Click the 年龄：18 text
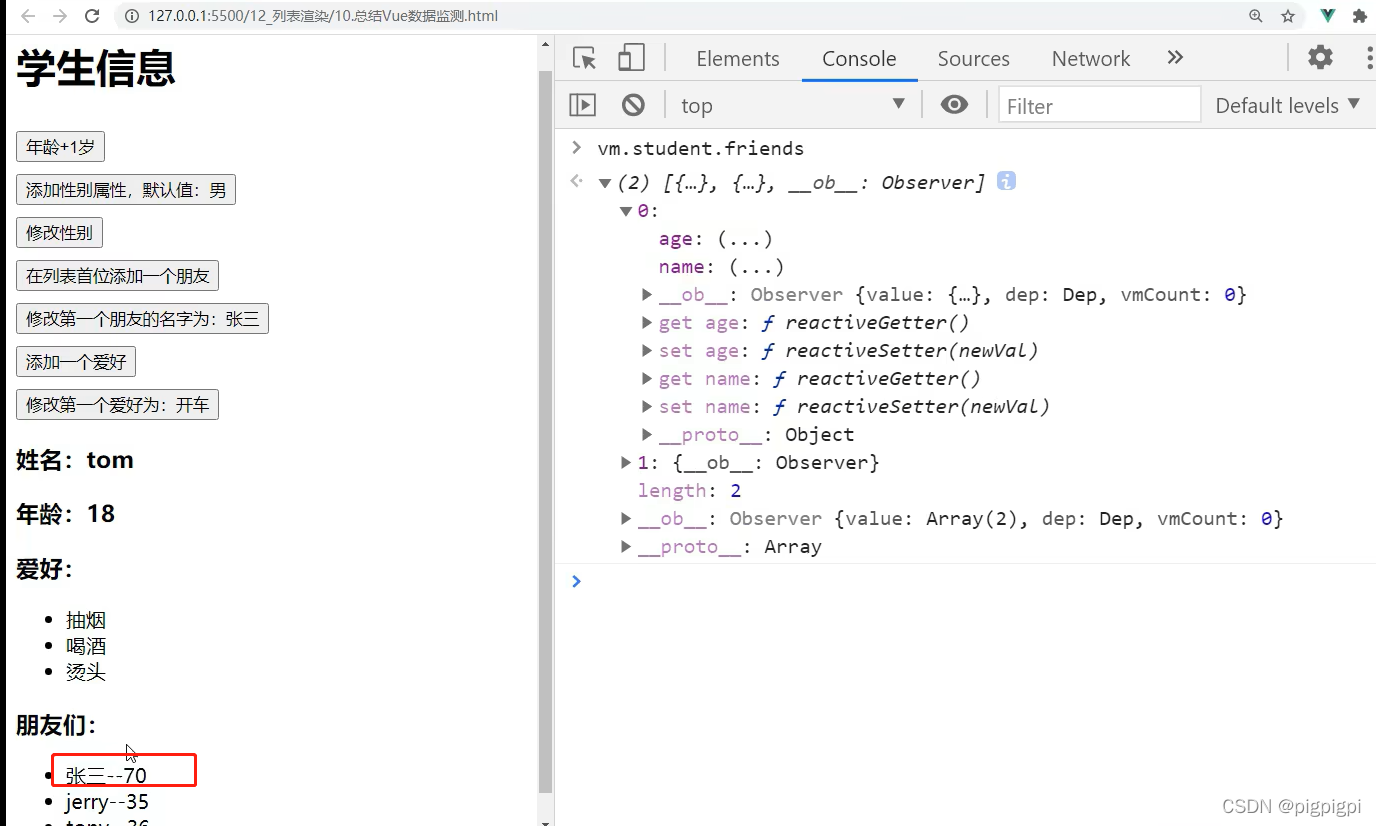 (66, 514)
